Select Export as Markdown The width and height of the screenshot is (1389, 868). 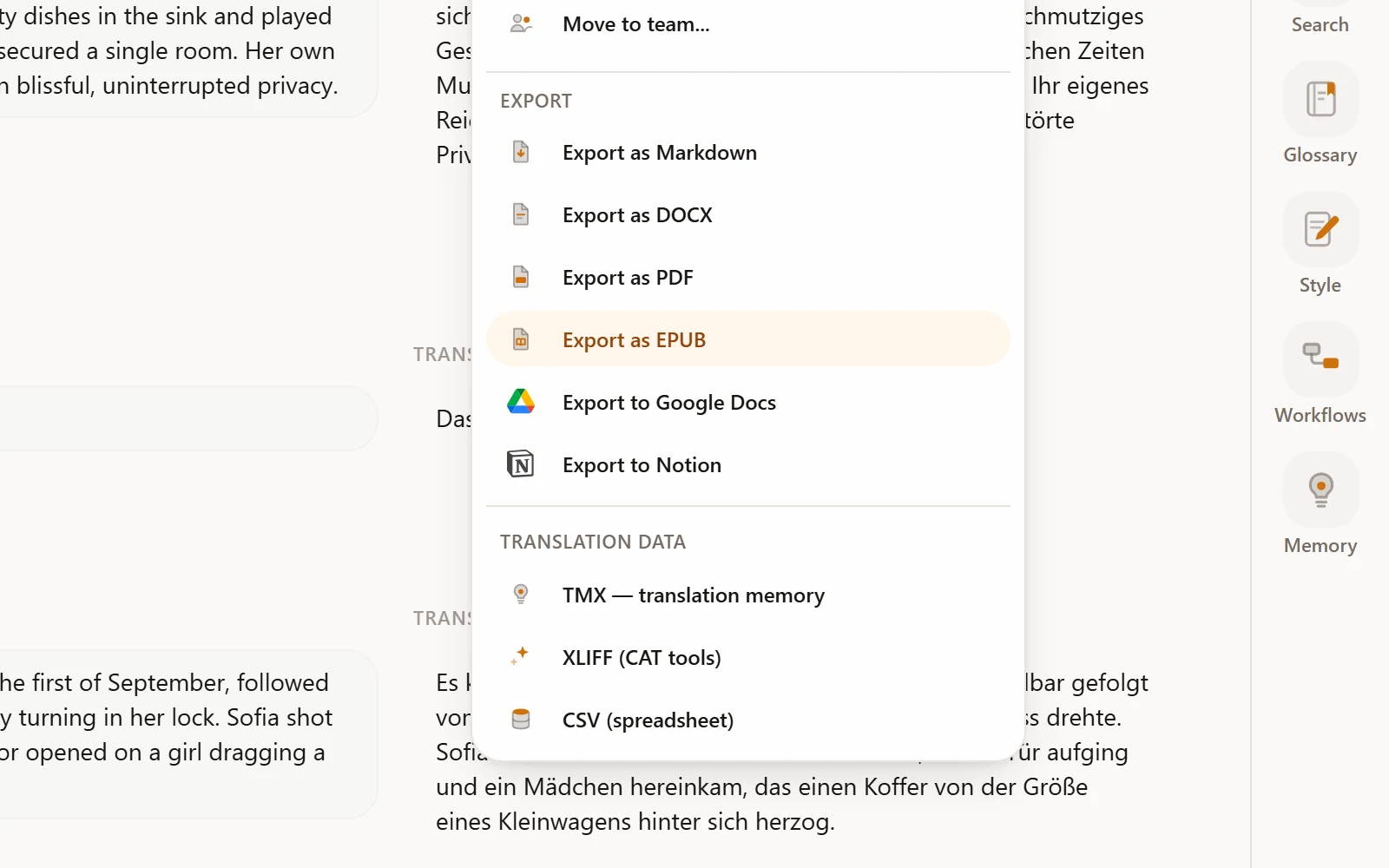(x=748, y=152)
